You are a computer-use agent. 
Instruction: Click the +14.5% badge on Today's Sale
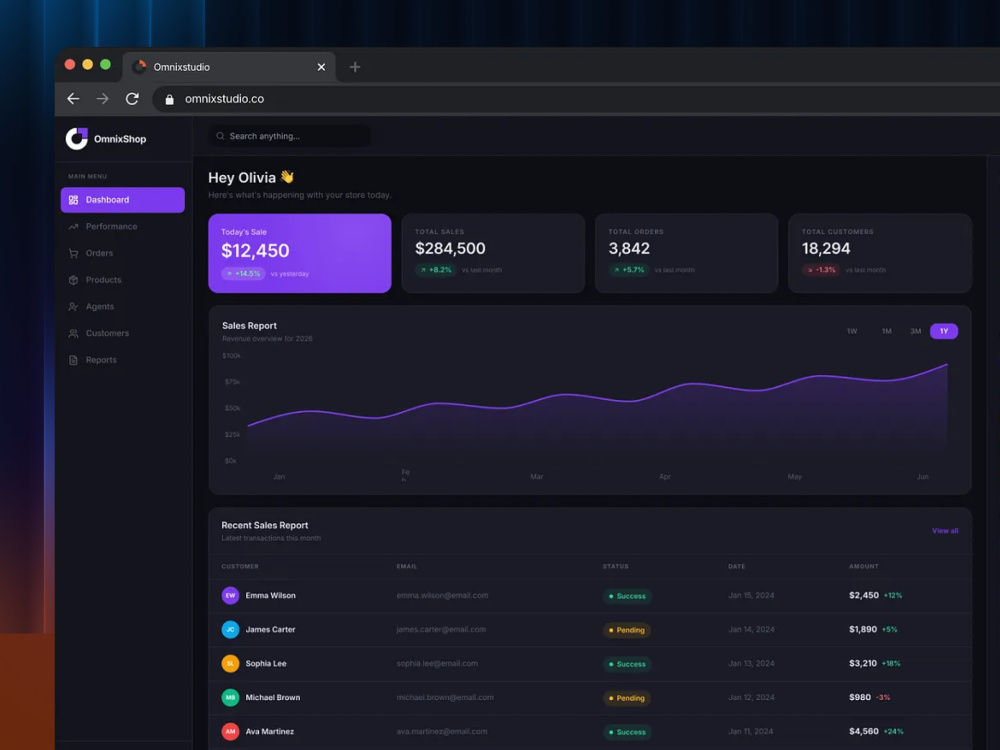(244, 274)
